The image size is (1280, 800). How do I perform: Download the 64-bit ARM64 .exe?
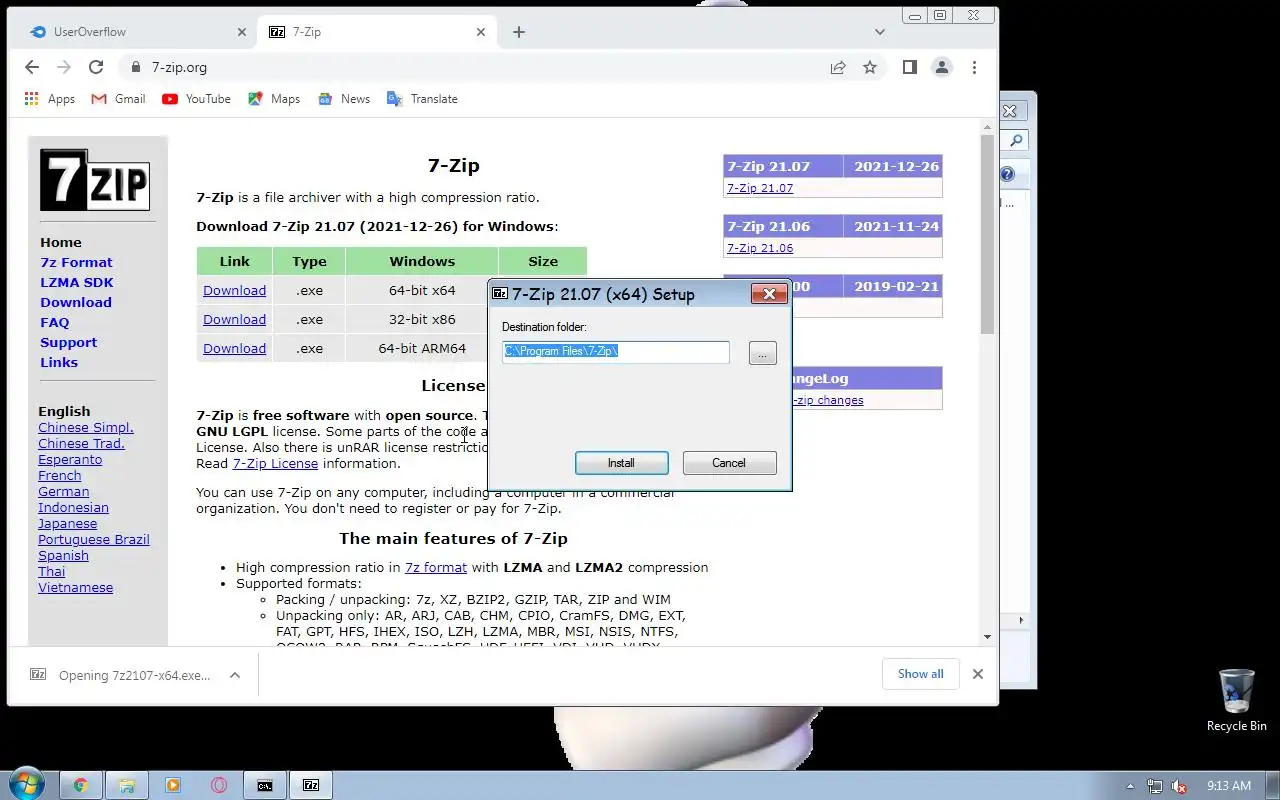234,348
